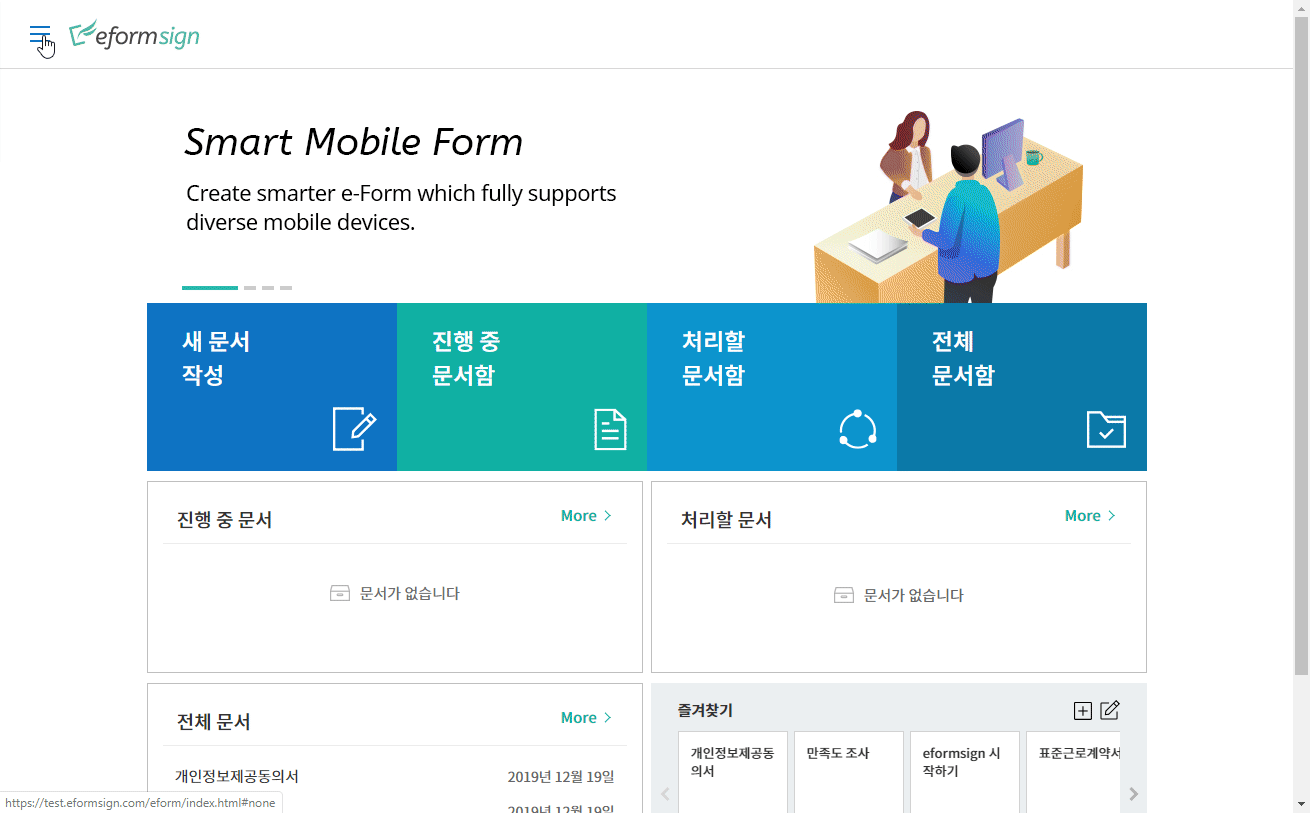The height and width of the screenshot is (813, 1310).
Task: Click the page vertical scrollbar thumb
Action: point(1301,346)
